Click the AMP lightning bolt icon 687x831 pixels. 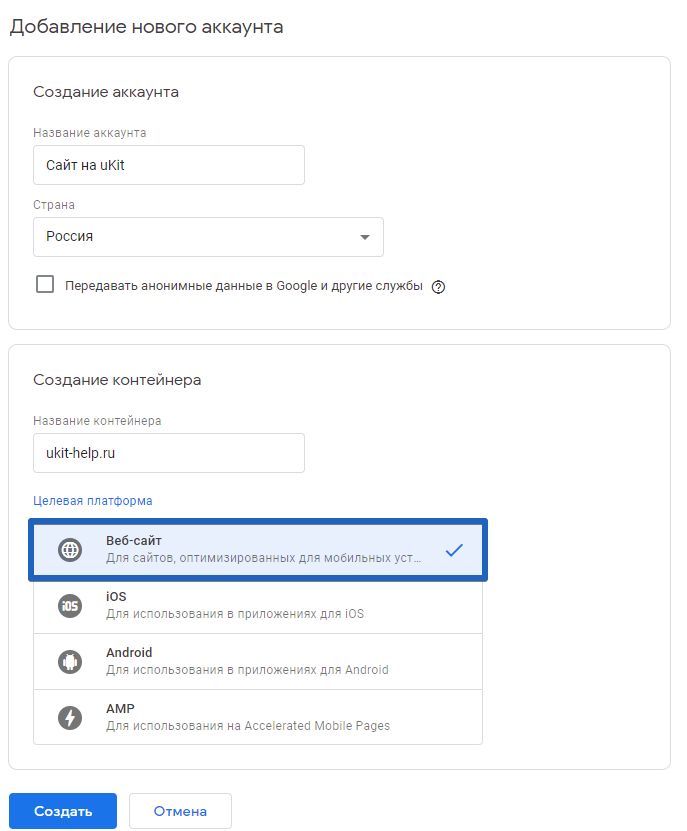pyautogui.click(x=70, y=717)
